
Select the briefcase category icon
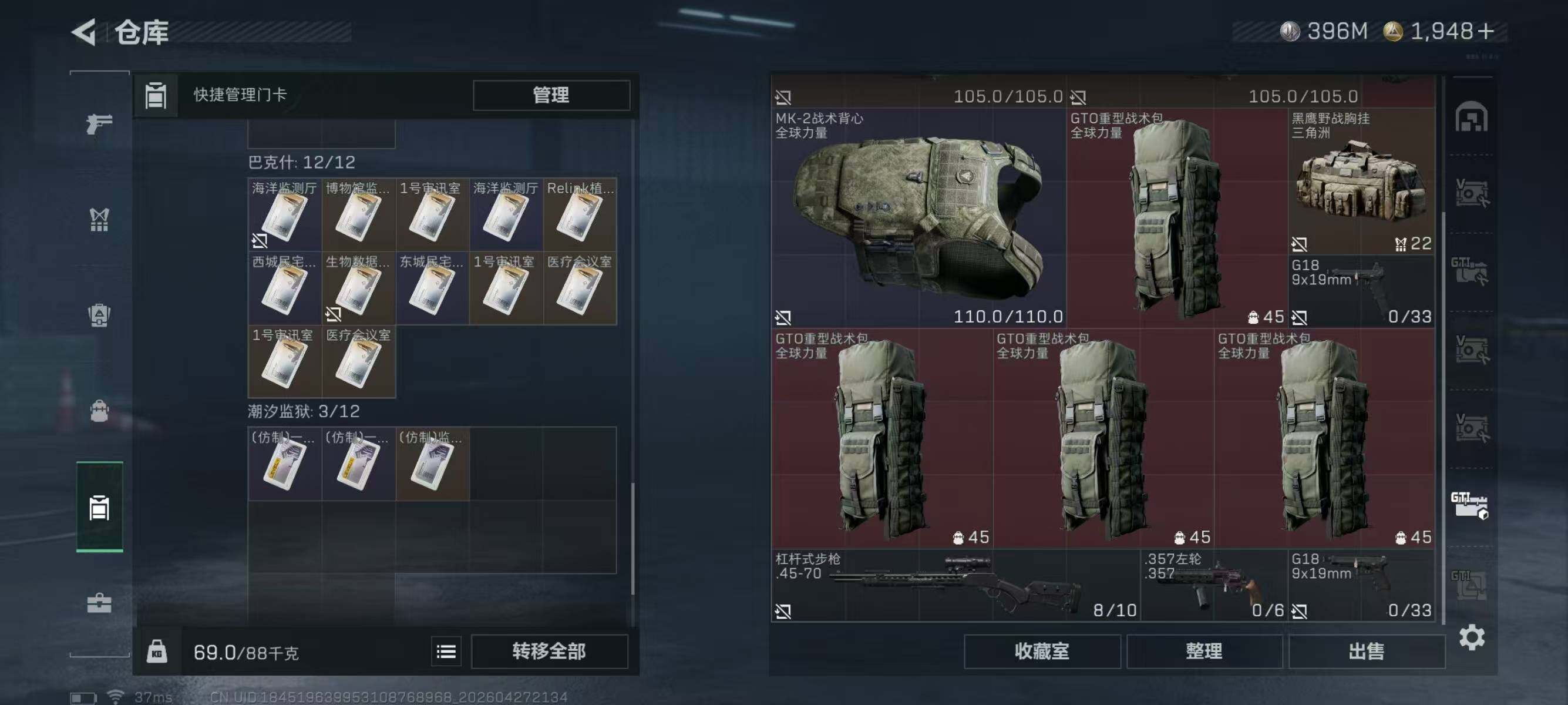tap(99, 603)
